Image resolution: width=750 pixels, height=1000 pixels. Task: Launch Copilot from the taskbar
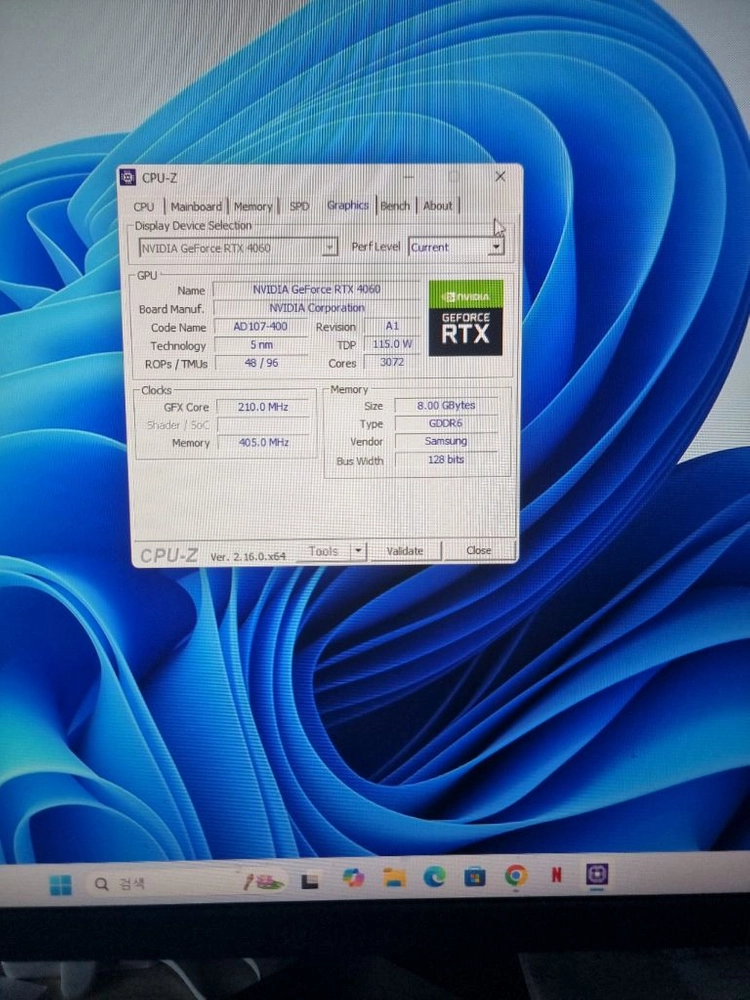pyautogui.click(x=353, y=879)
